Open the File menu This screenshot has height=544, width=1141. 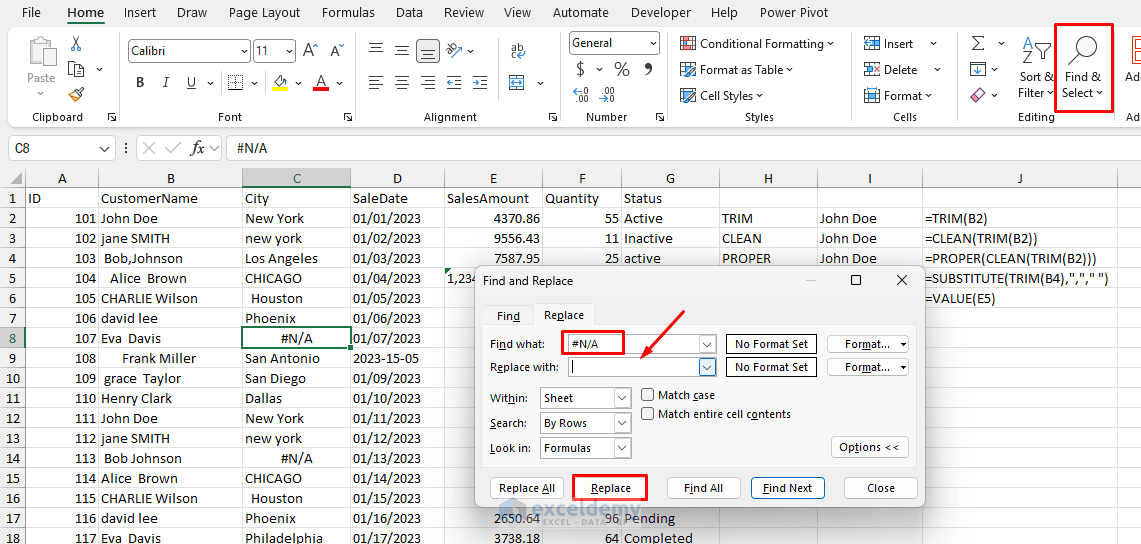tap(31, 12)
